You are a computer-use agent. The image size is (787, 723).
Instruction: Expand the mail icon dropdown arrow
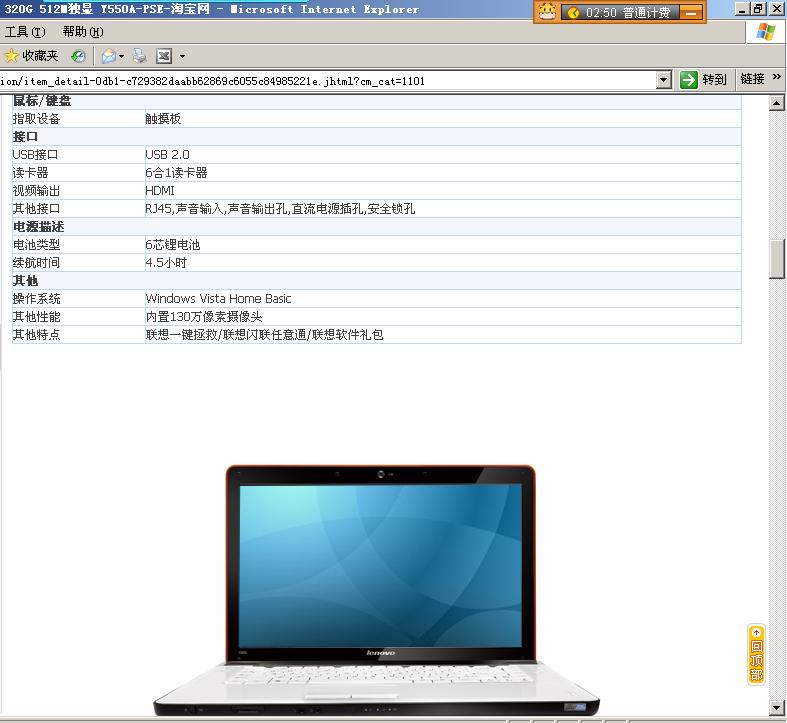click(x=121, y=56)
